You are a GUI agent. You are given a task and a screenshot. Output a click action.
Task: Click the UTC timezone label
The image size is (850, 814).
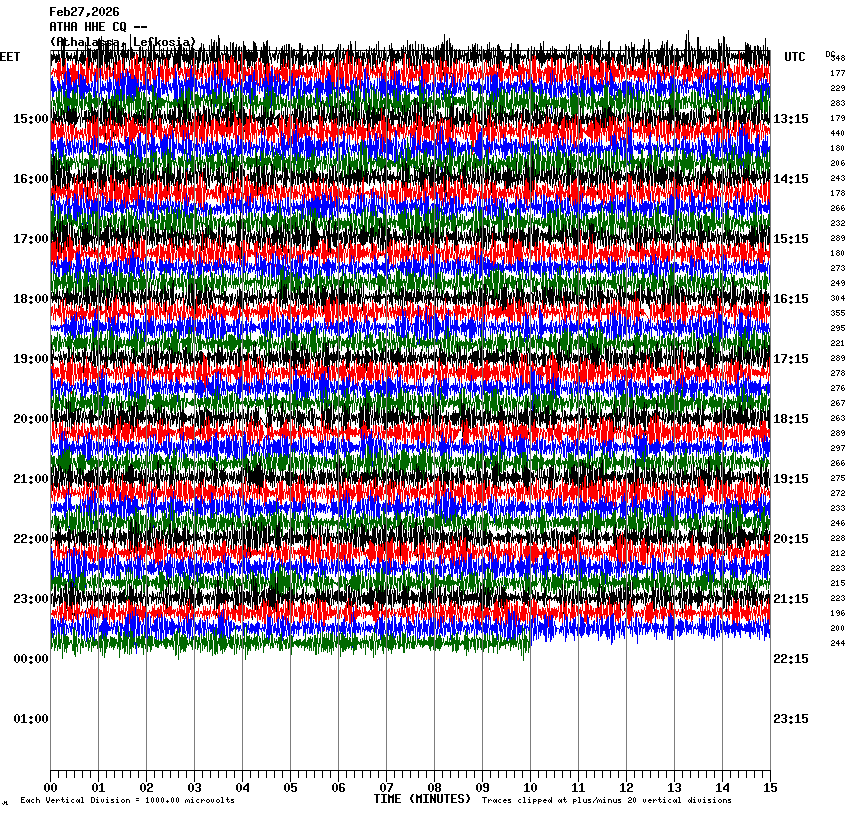(795, 57)
